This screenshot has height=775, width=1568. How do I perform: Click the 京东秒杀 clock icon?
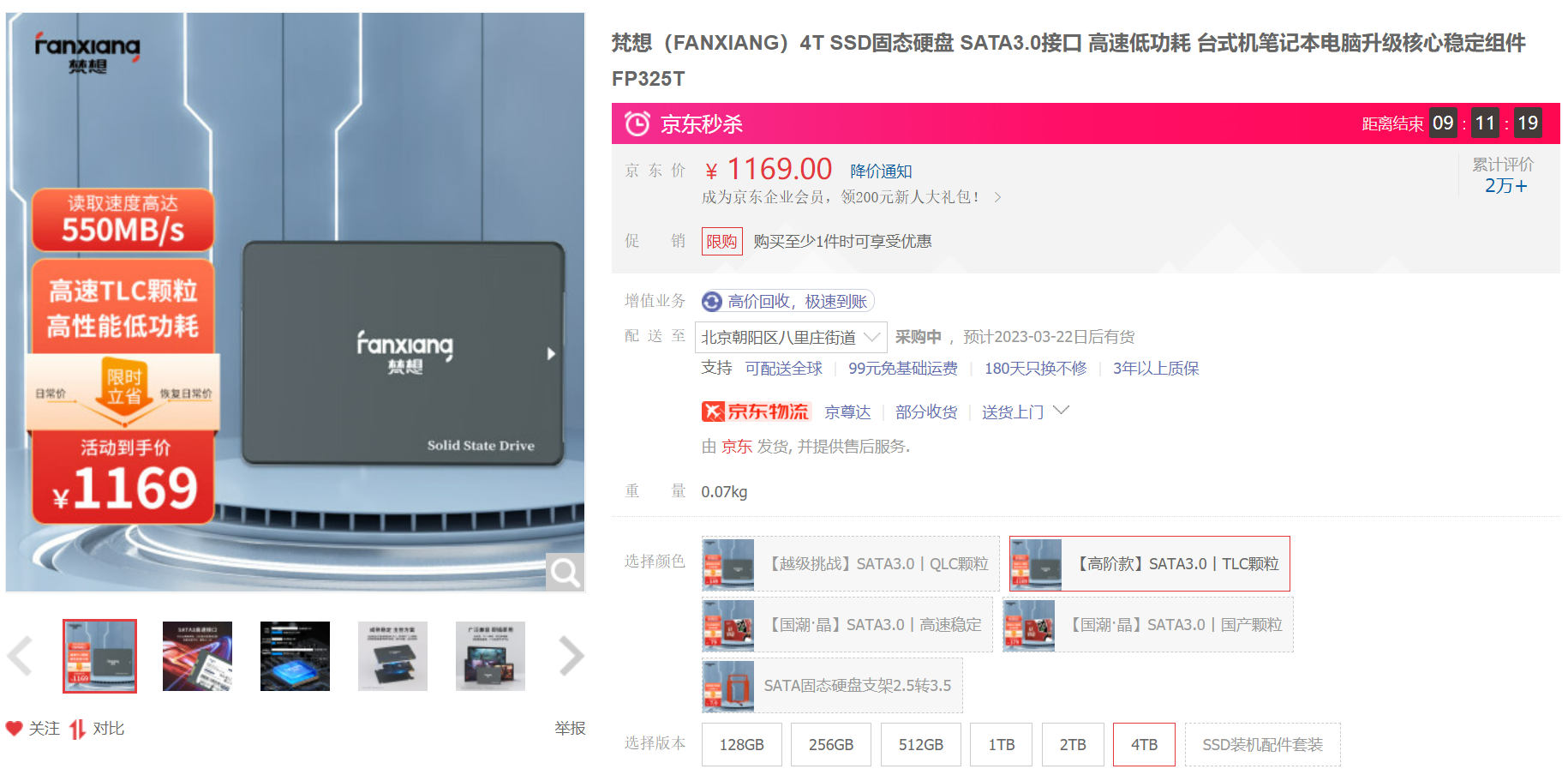637,123
